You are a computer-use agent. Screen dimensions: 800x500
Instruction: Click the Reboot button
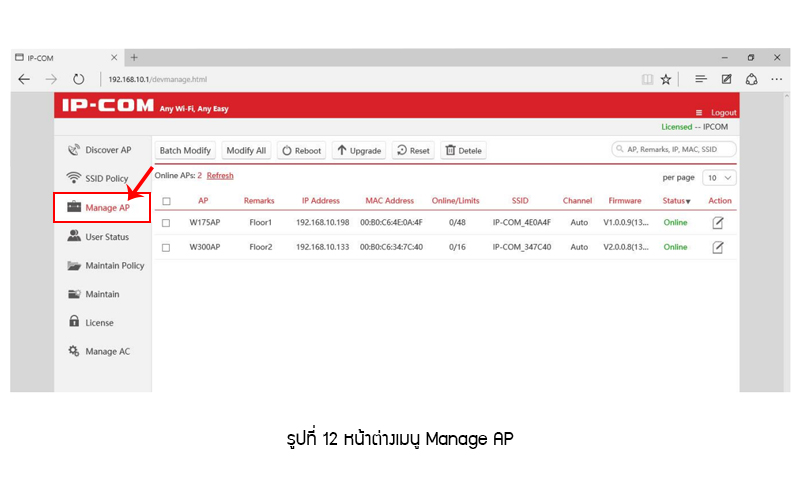[301, 150]
